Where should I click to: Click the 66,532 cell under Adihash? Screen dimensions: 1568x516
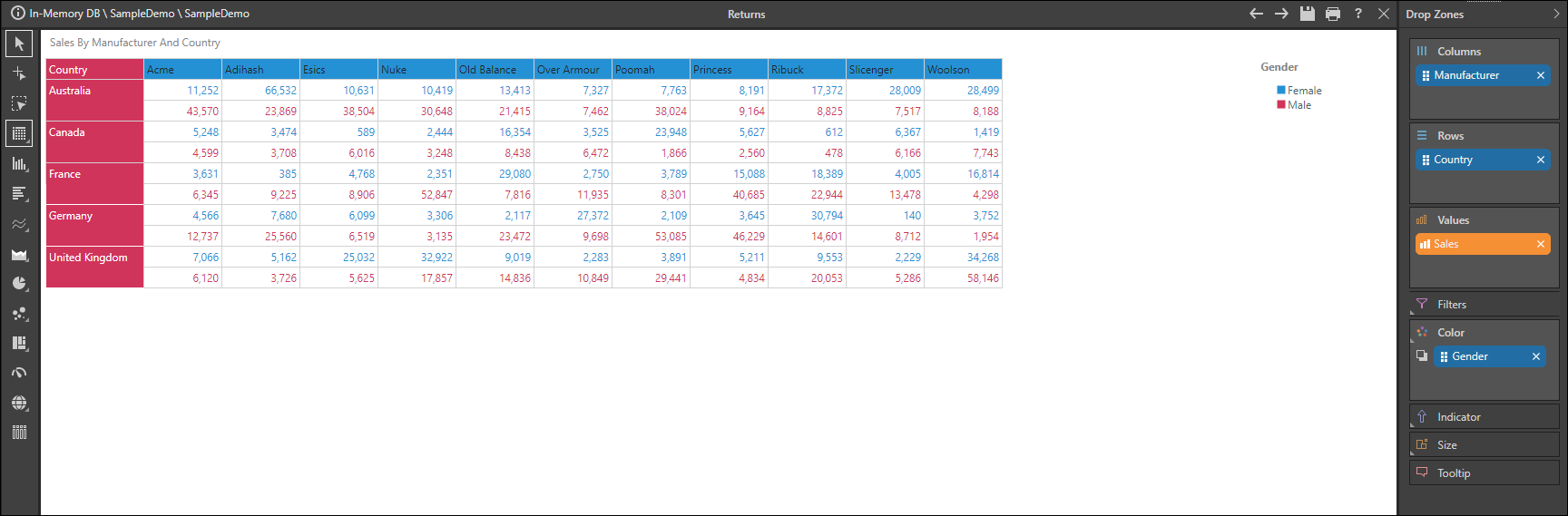point(261,91)
